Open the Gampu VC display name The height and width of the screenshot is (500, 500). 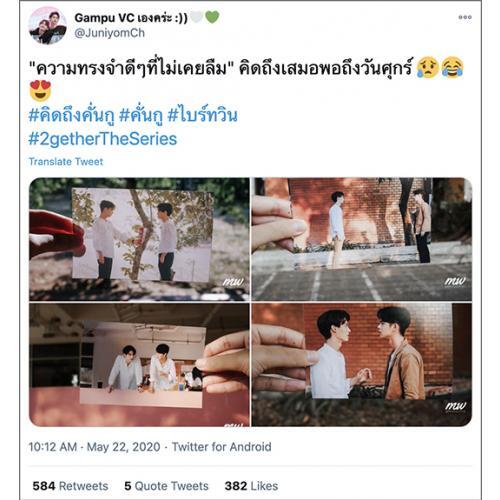[131, 18]
